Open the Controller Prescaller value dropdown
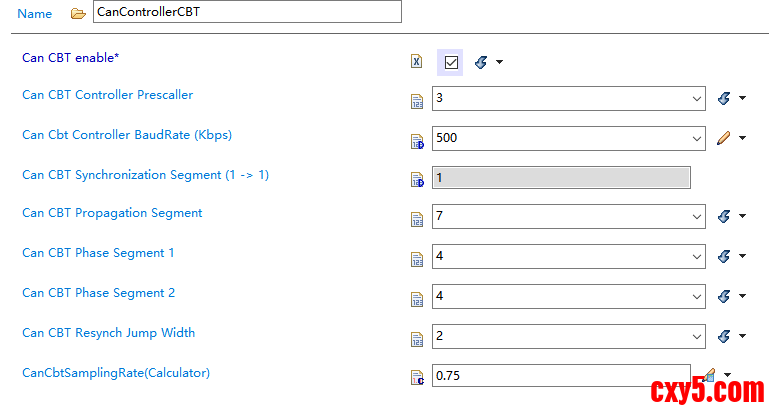Screen dimensions: 769x410 (697, 99)
